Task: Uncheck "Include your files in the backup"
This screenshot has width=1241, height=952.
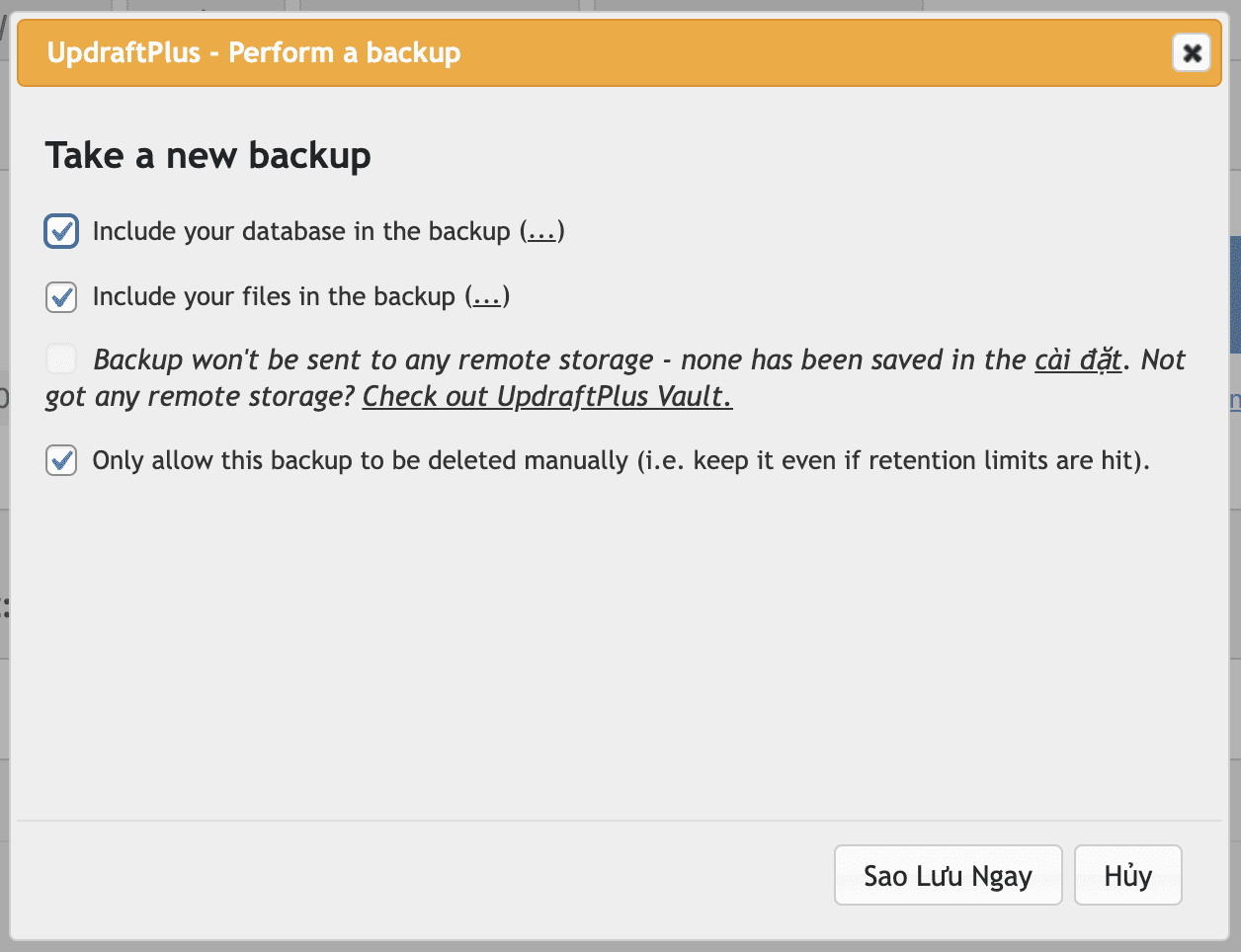Action: [60, 297]
